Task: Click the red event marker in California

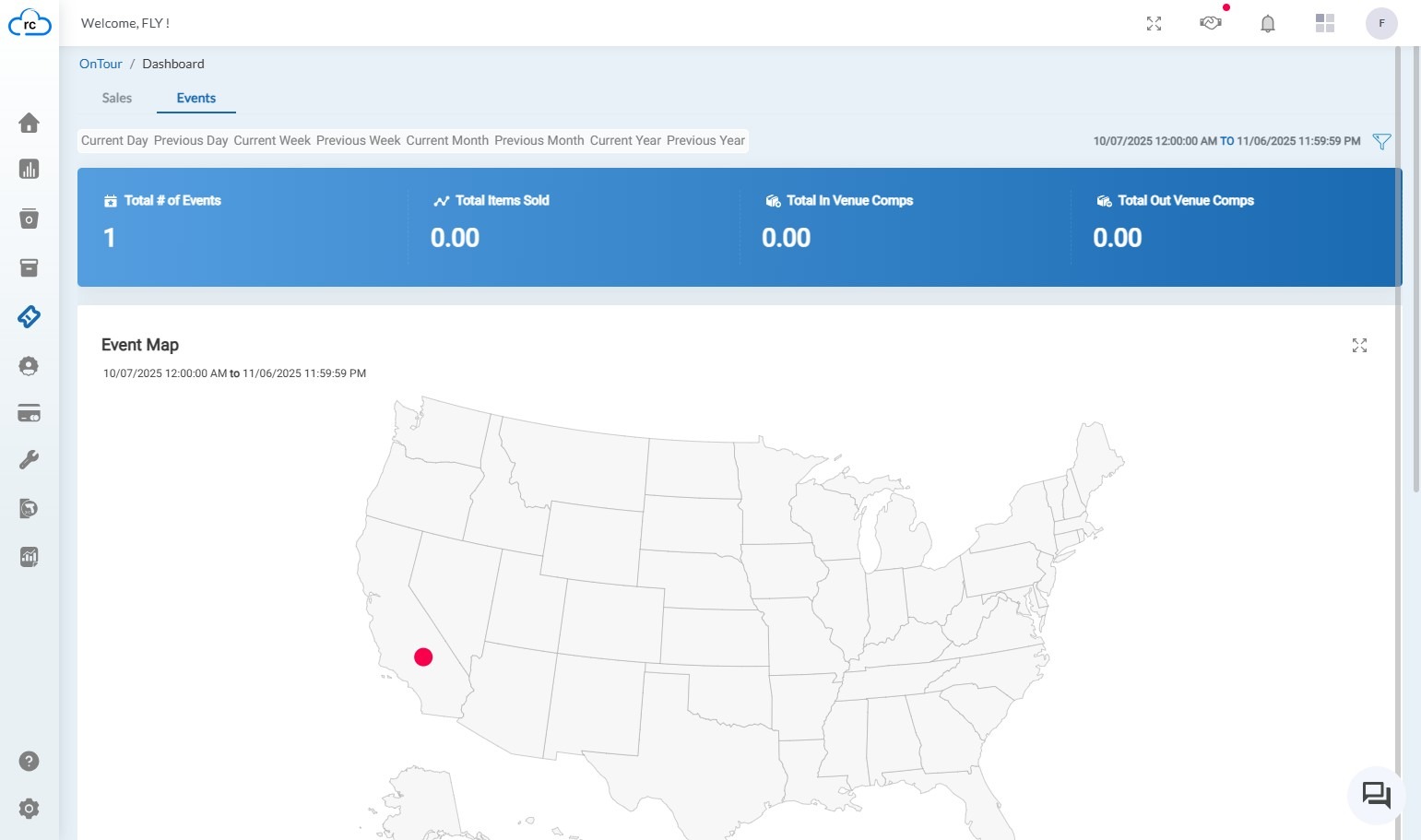Action: (423, 657)
